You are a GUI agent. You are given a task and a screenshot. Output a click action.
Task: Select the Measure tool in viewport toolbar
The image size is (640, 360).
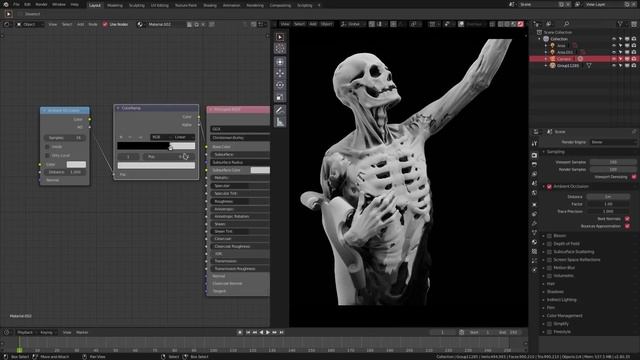(280, 122)
